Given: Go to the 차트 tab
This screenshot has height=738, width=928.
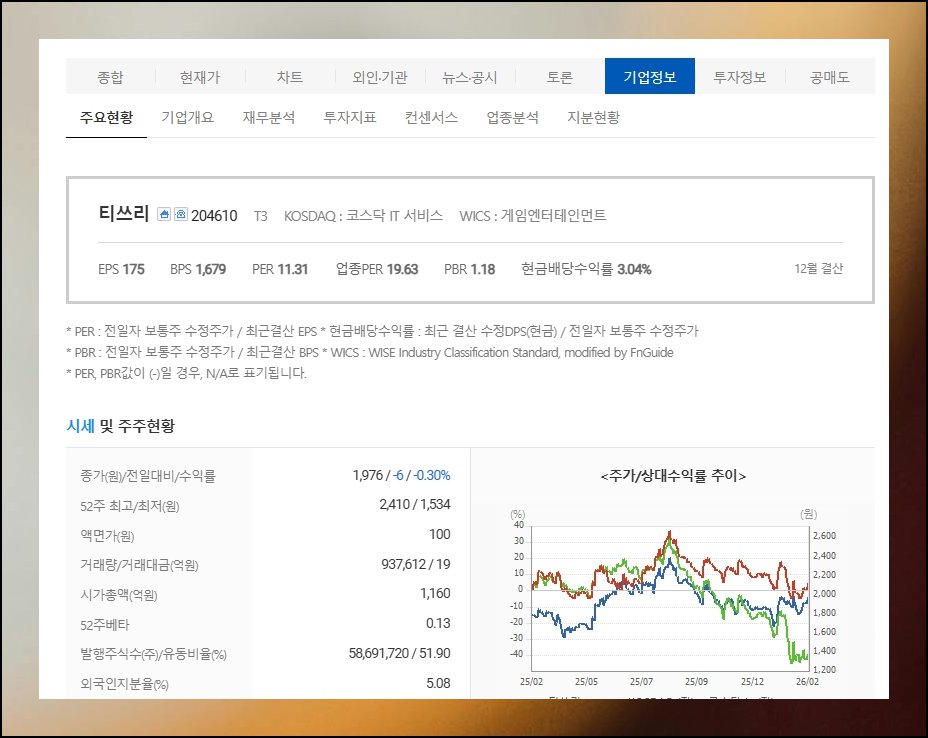Looking at the screenshot, I should coord(290,76).
